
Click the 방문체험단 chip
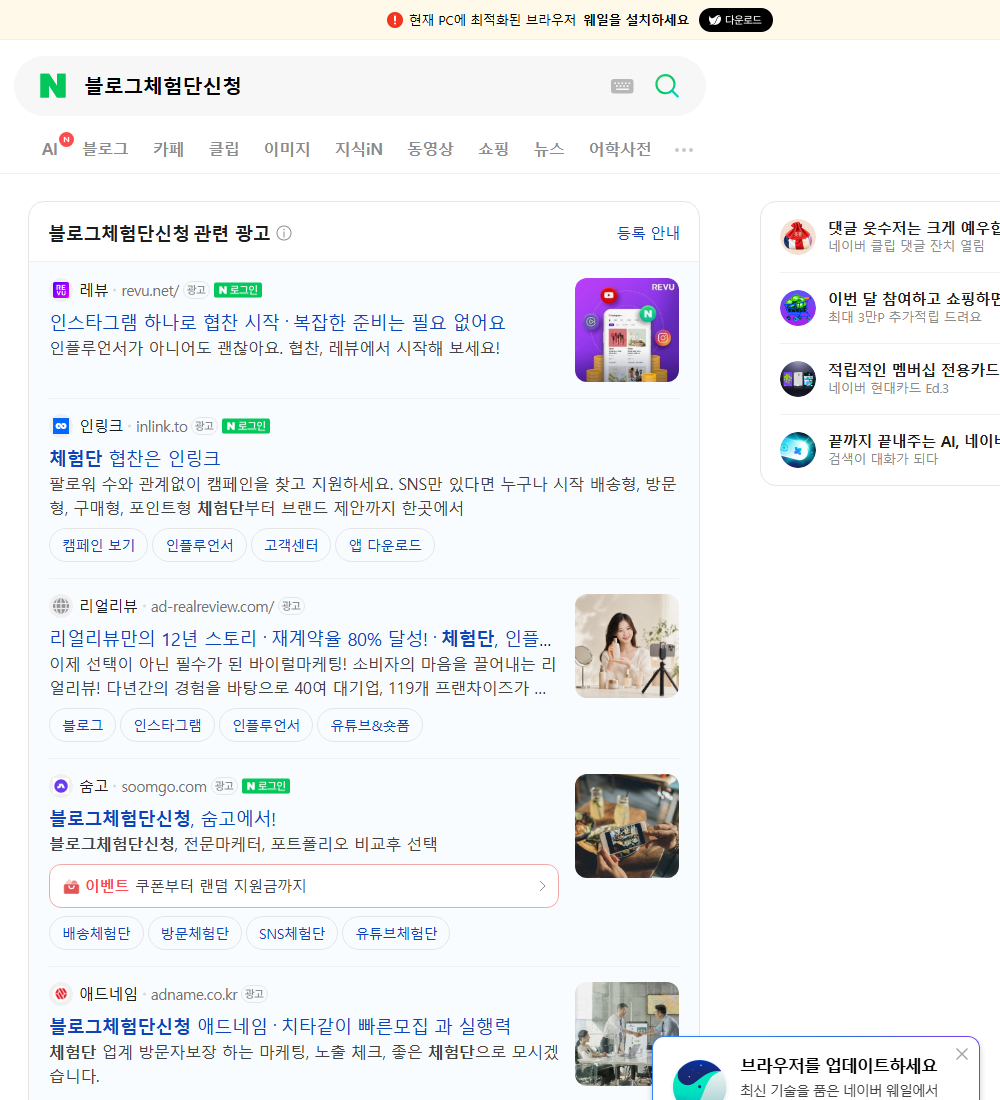(194, 934)
